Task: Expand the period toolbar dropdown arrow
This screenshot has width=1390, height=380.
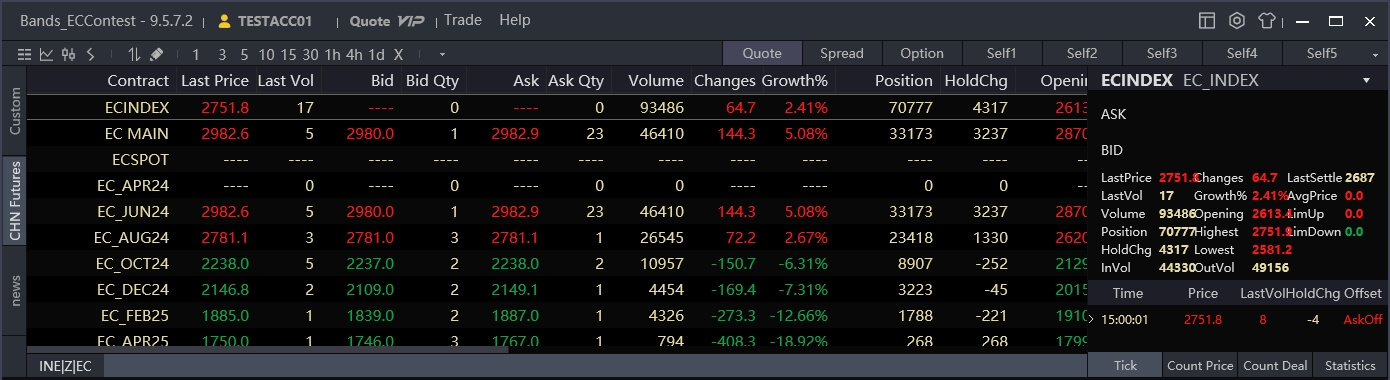Action: 442,54
